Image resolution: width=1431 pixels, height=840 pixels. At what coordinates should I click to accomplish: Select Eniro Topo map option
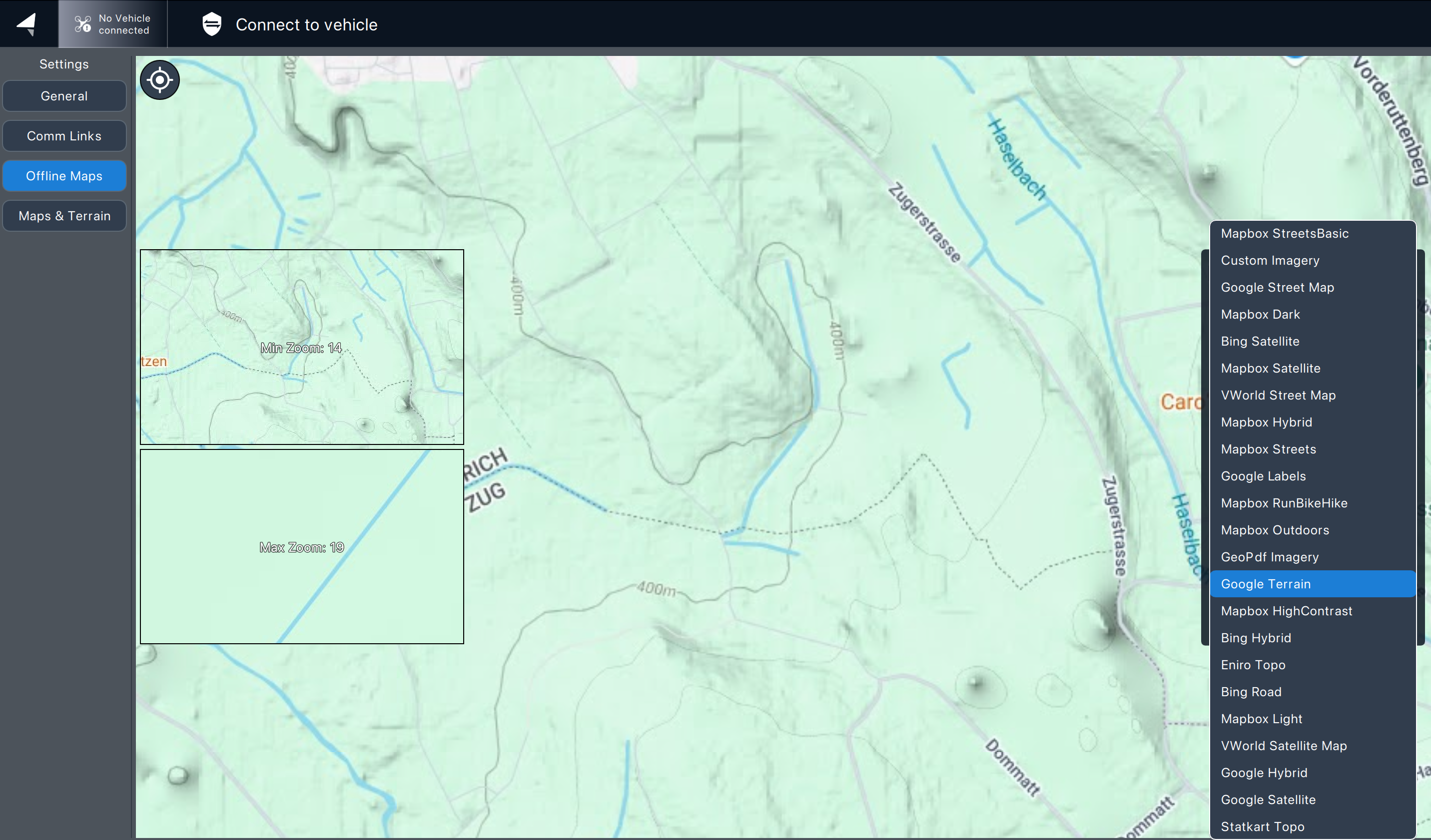(x=1253, y=665)
